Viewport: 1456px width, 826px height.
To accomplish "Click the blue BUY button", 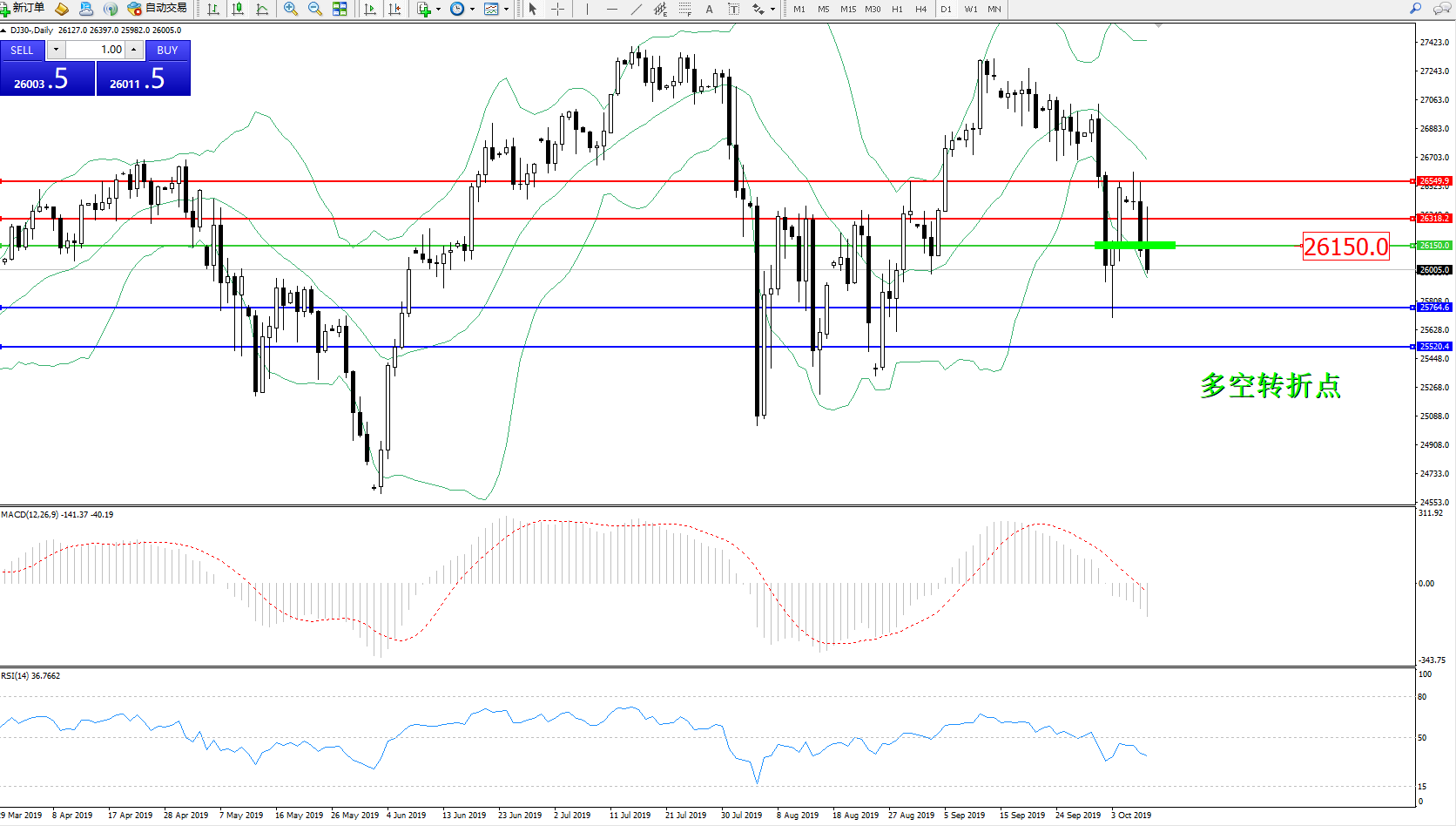I will [167, 51].
